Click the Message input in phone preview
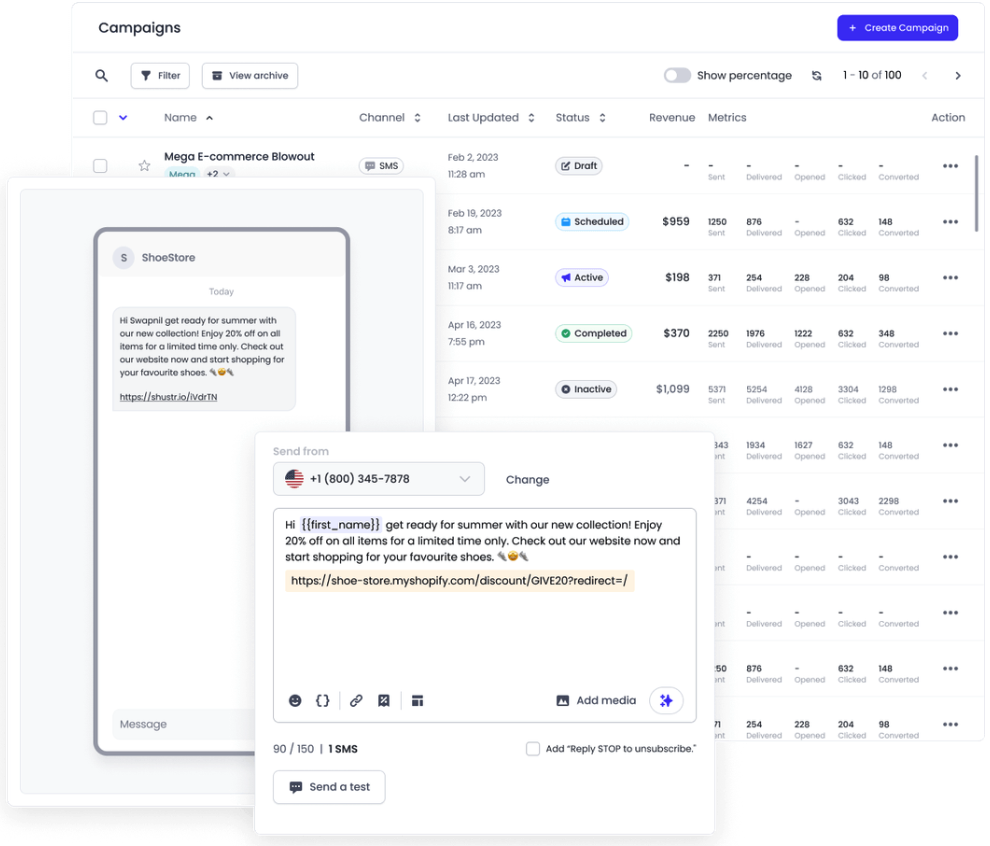The width and height of the screenshot is (990, 846). [180, 724]
